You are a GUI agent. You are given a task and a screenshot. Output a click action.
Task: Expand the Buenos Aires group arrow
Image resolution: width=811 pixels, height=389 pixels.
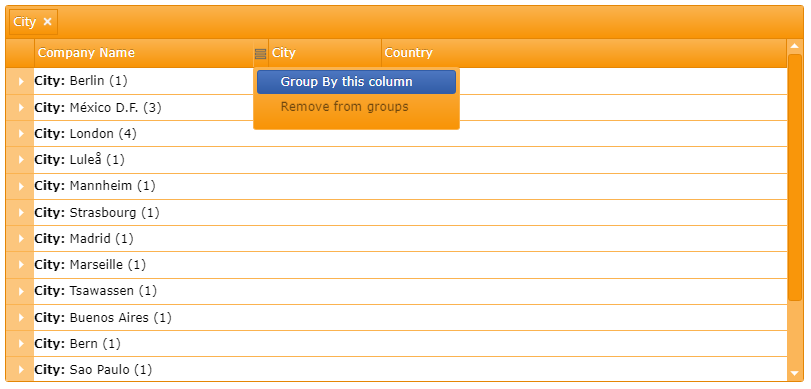[x=21, y=318]
